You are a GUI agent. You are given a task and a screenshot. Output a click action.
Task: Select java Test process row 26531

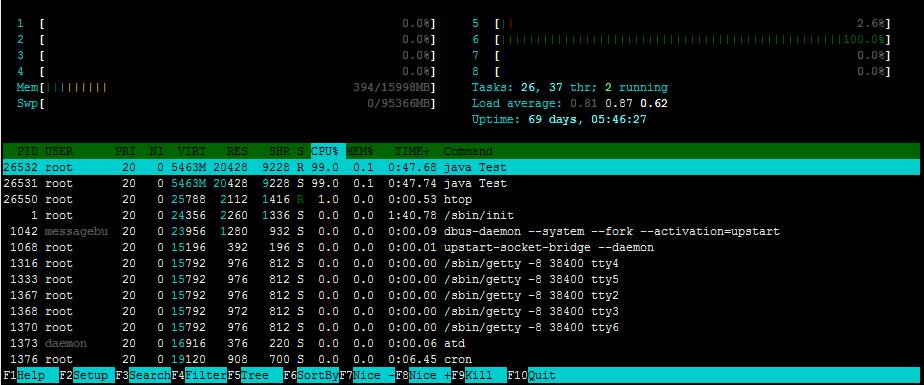461,183
